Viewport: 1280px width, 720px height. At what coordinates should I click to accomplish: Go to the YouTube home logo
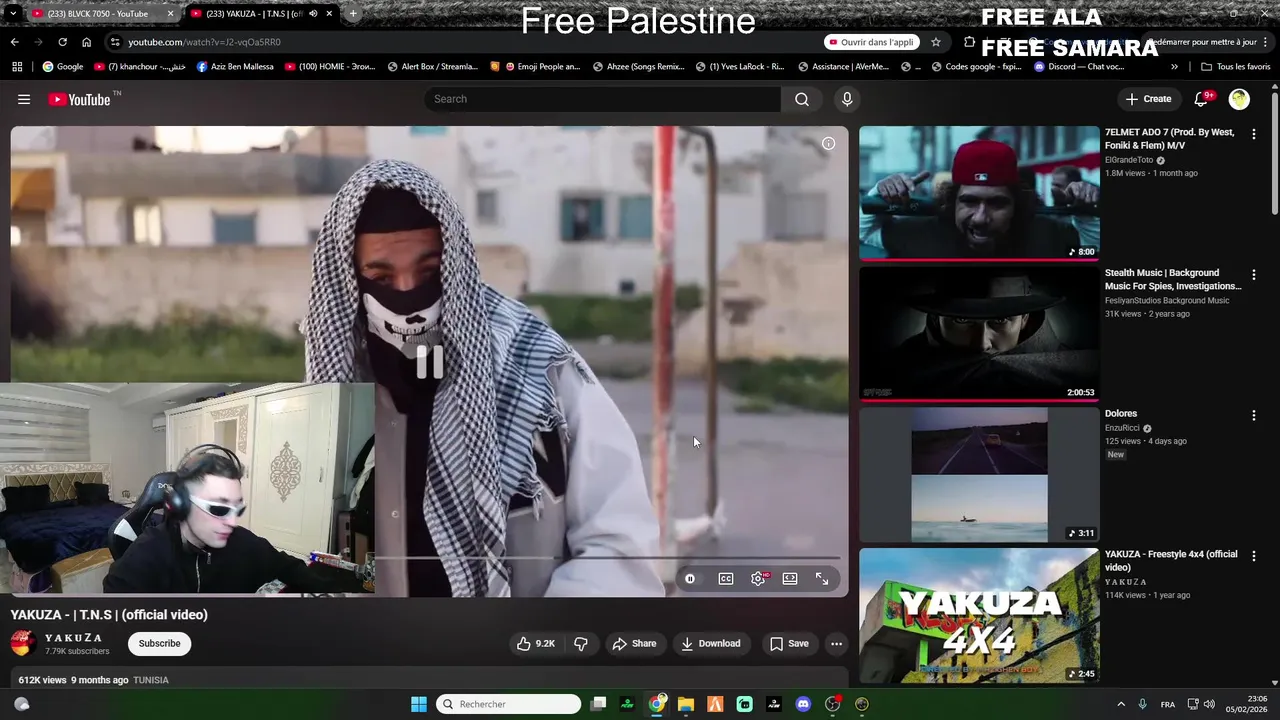(79, 99)
